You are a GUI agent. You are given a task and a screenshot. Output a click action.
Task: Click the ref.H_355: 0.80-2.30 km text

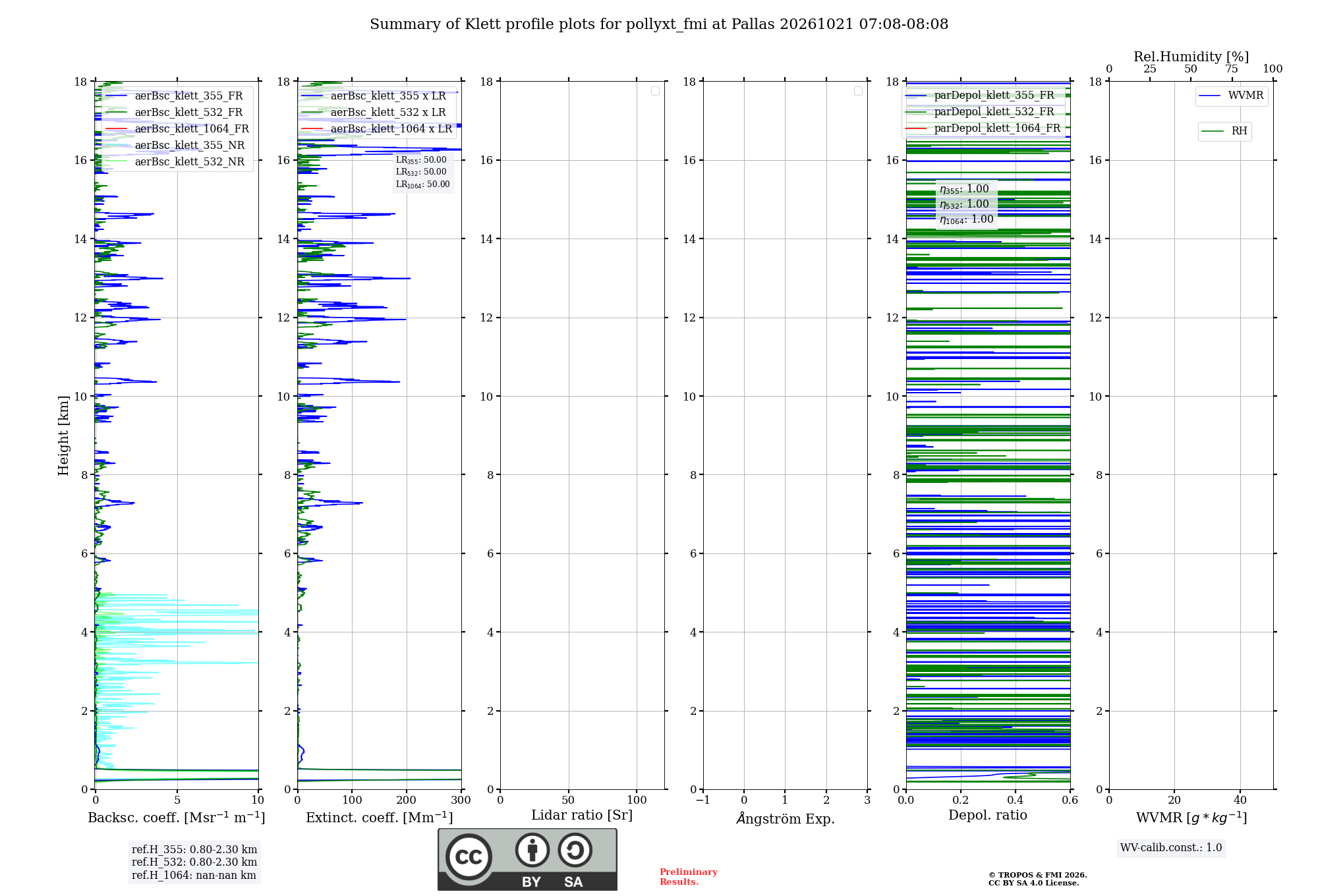[x=194, y=850]
